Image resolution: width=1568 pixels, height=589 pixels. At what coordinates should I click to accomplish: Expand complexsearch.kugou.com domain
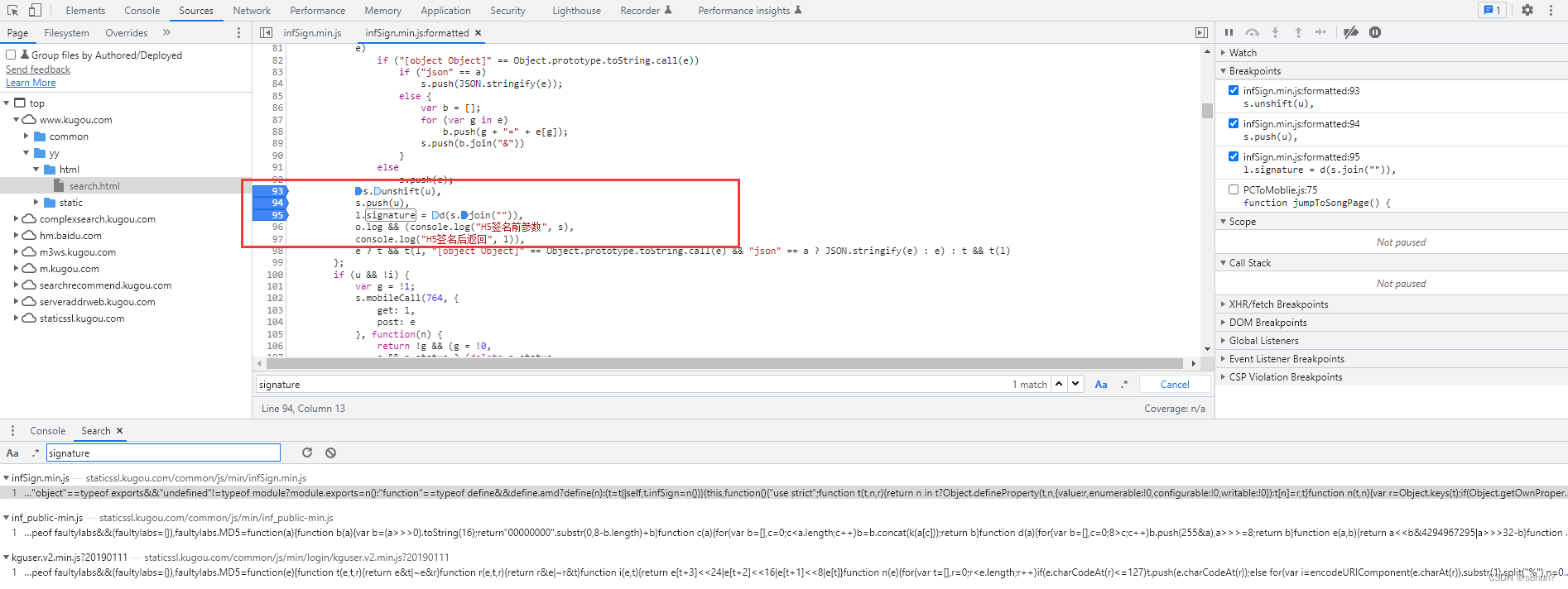pyautogui.click(x=16, y=218)
